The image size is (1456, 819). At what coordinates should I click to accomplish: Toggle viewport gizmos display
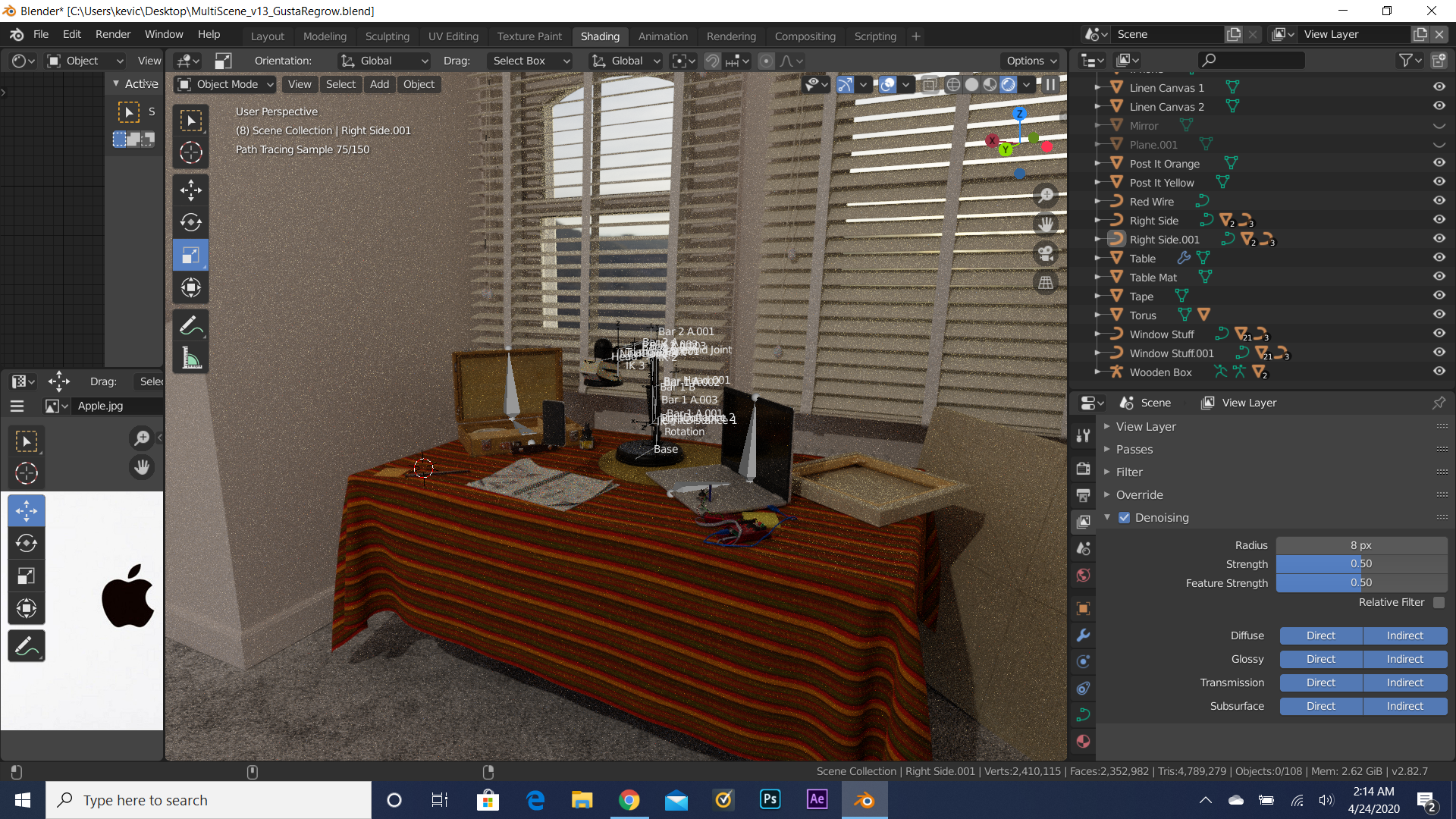tap(845, 84)
